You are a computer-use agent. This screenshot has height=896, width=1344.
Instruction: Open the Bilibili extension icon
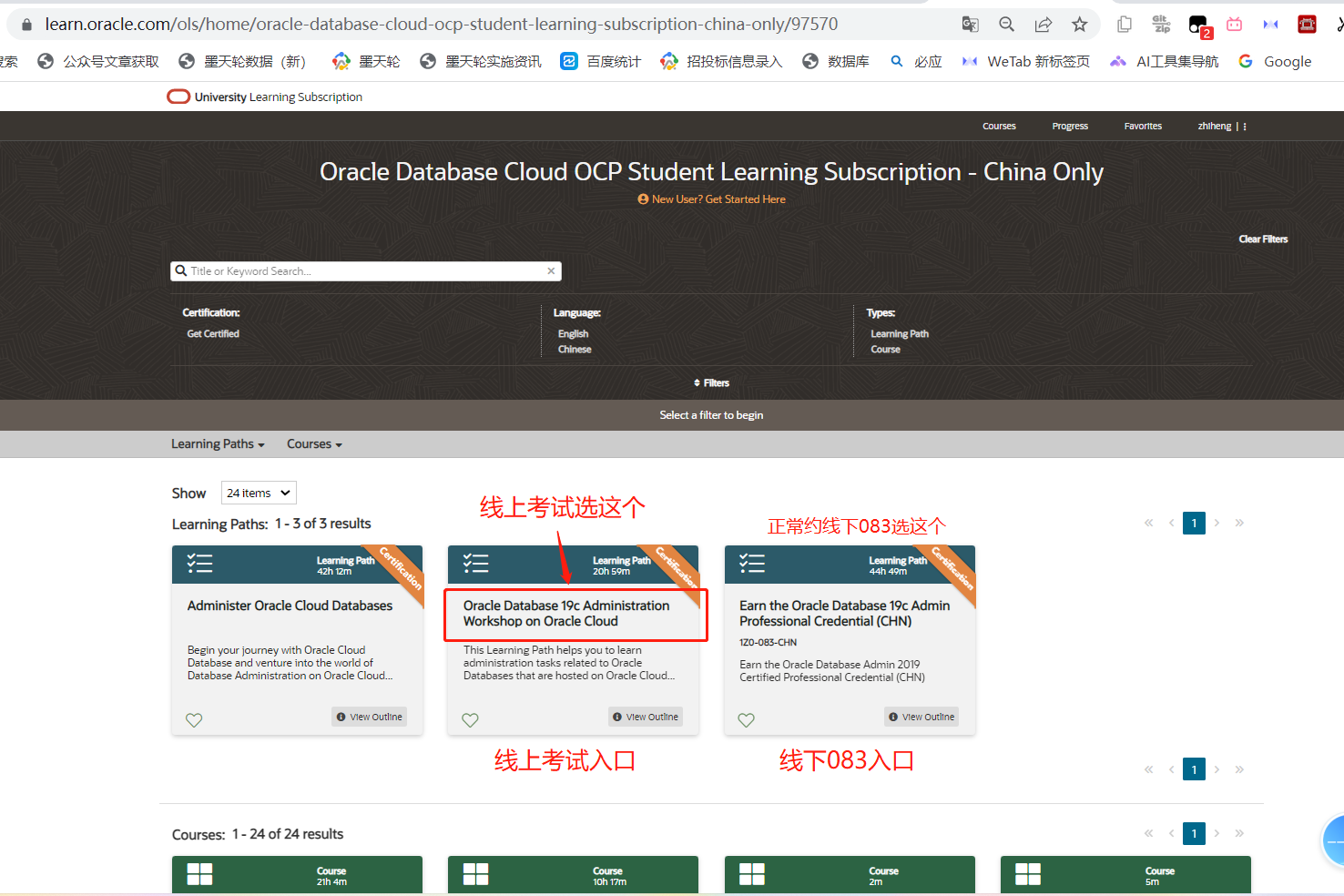point(1234,24)
